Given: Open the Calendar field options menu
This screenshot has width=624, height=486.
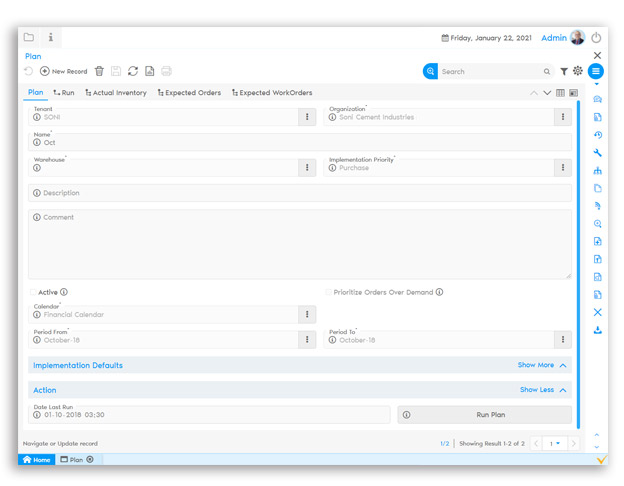Looking at the screenshot, I should pyautogui.click(x=306, y=314).
